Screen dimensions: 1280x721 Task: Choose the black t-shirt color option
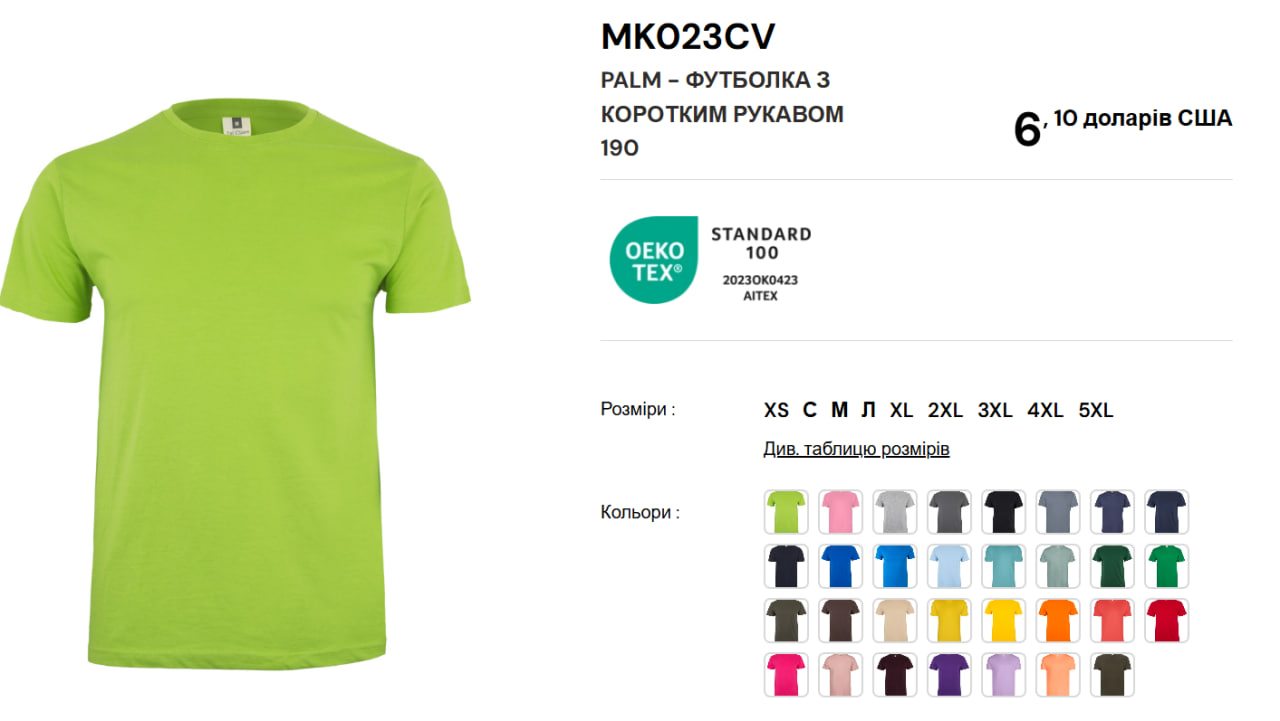tap(1003, 512)
